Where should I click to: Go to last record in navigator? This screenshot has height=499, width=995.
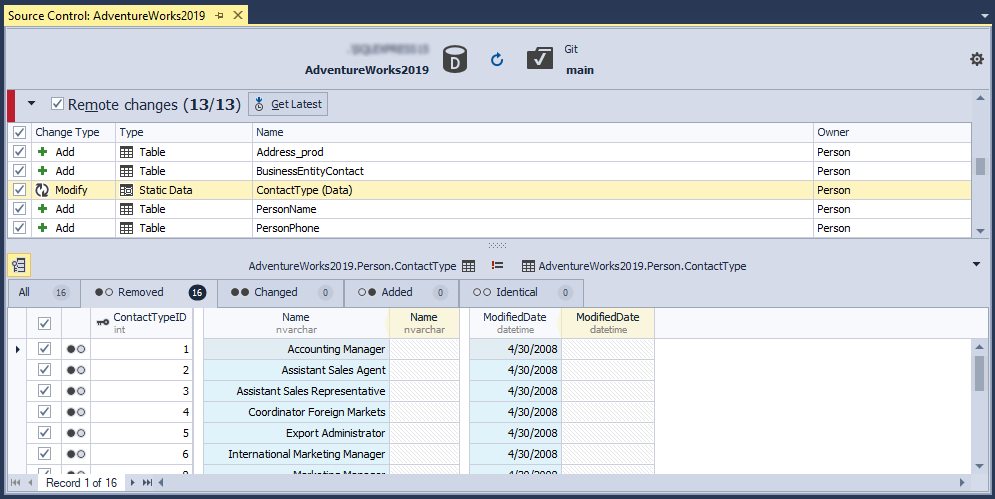147,482
